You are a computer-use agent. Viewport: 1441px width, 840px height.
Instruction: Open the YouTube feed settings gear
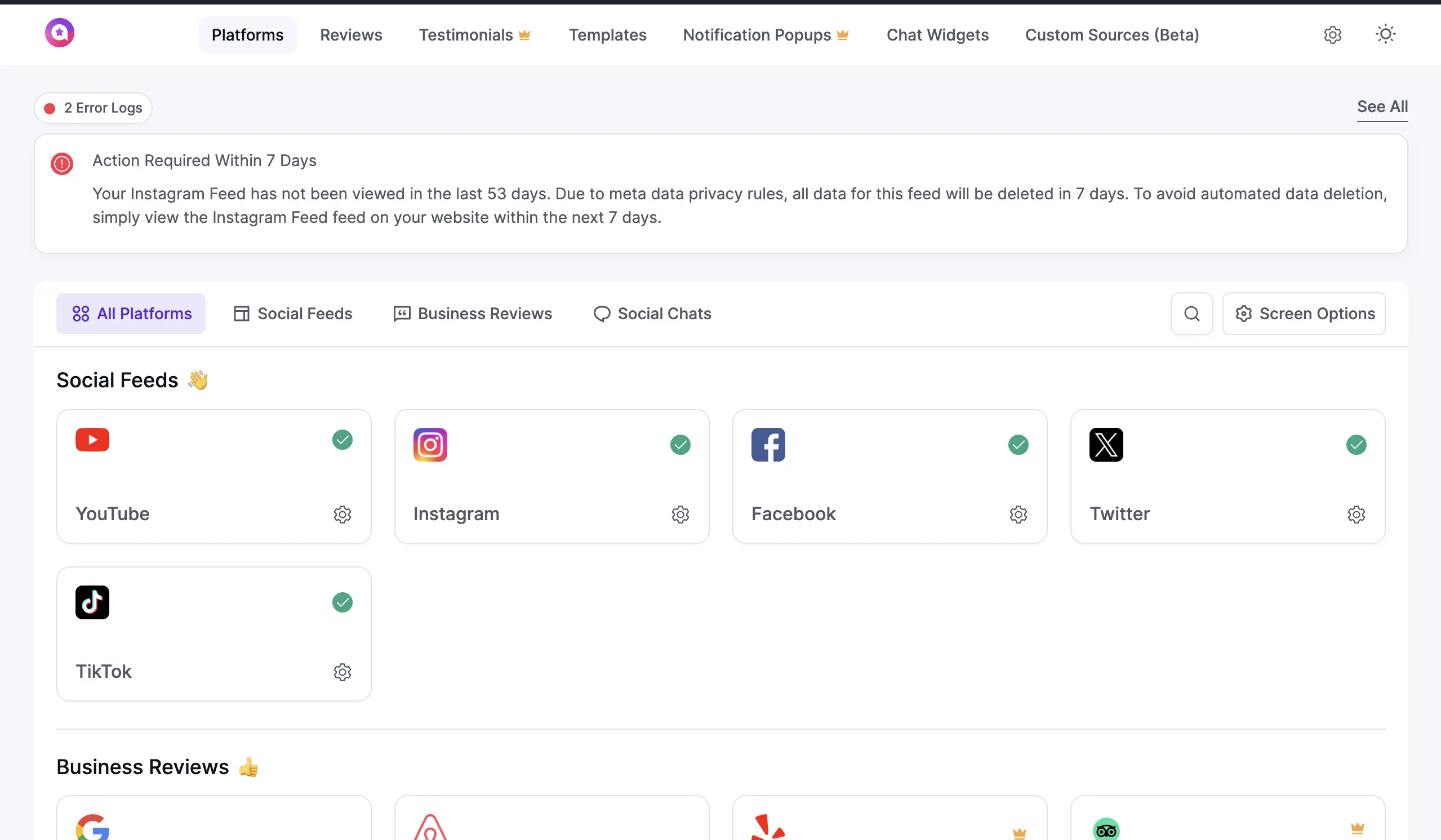tap(343, 513)
